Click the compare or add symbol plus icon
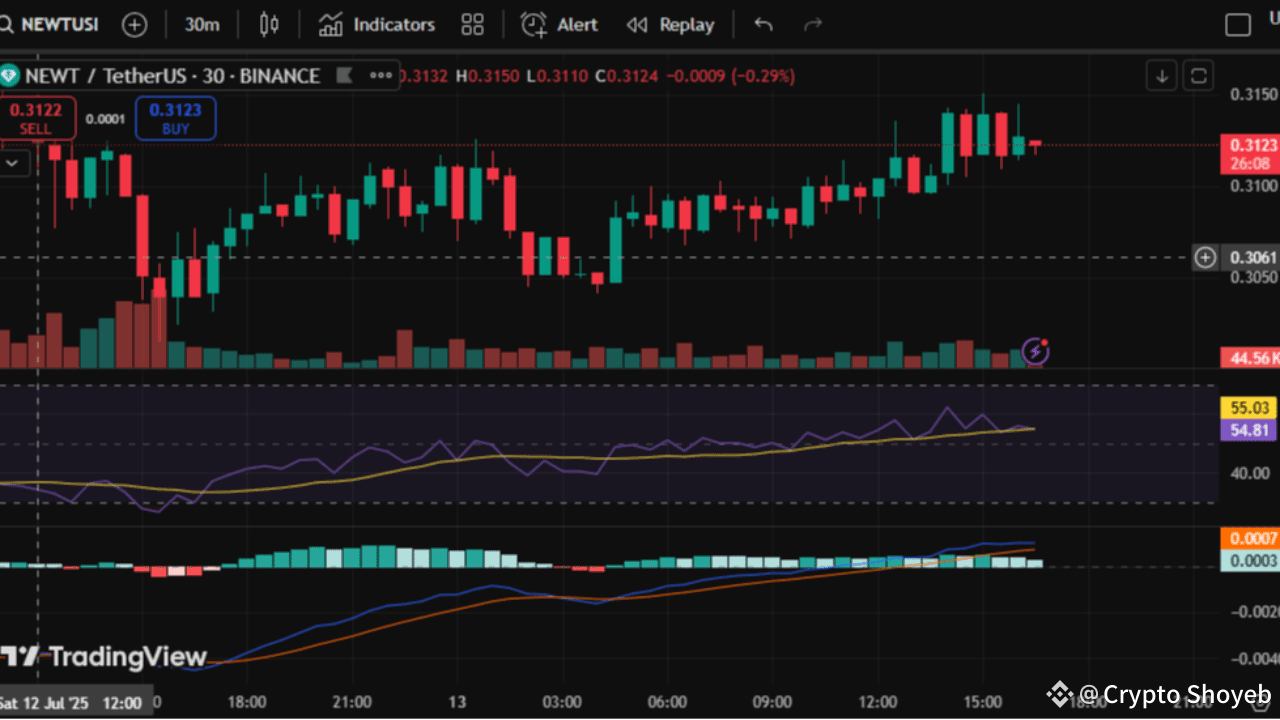The image size is (1280, 720). [x=134, y=24]
